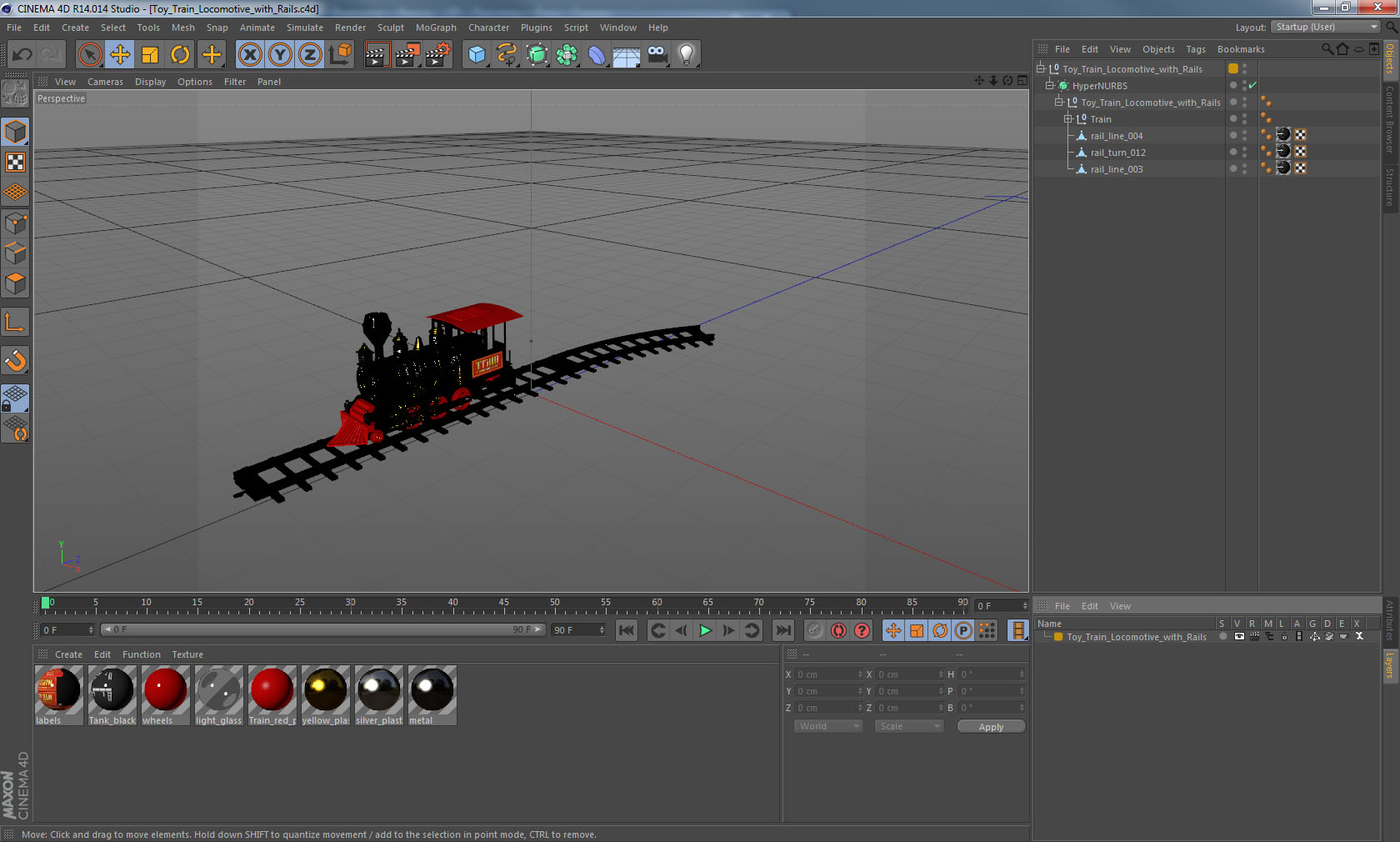The height and width of the screenshot is (842, 1400).
Task: Open the Object Manager Tags menu
Action: (x=1196, y=49)
